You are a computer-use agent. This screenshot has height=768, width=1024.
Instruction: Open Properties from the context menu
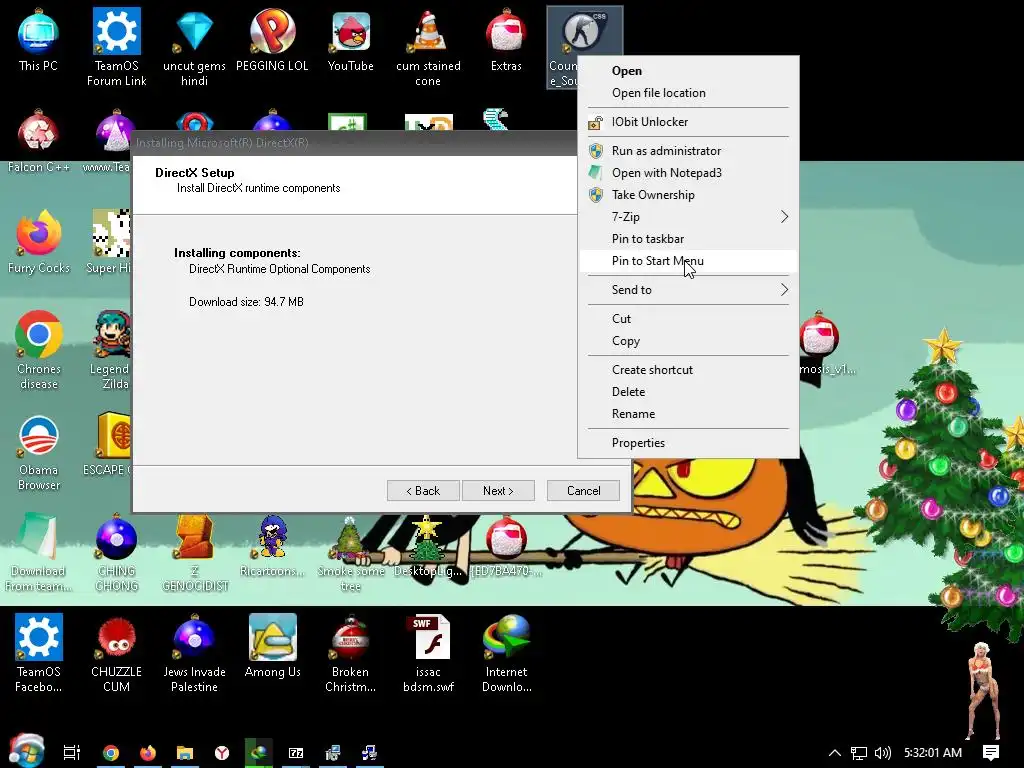(x=688, y=443)
